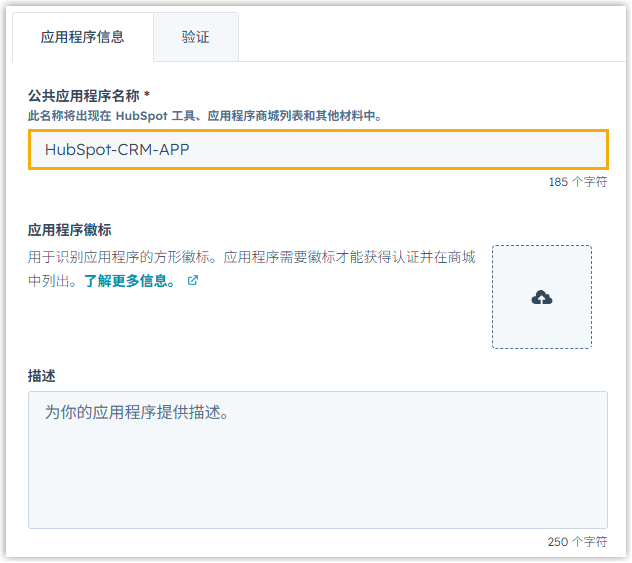
Task: Click the 公共应用程序名称 field label
Action: click(84, 95)
